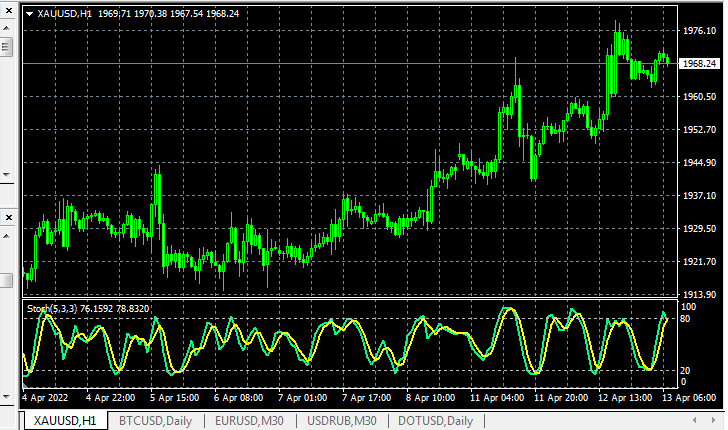Screen dimensions: 728x430
Task: Click the 1937.10 price scale label
Action: [x=699, y=195]
